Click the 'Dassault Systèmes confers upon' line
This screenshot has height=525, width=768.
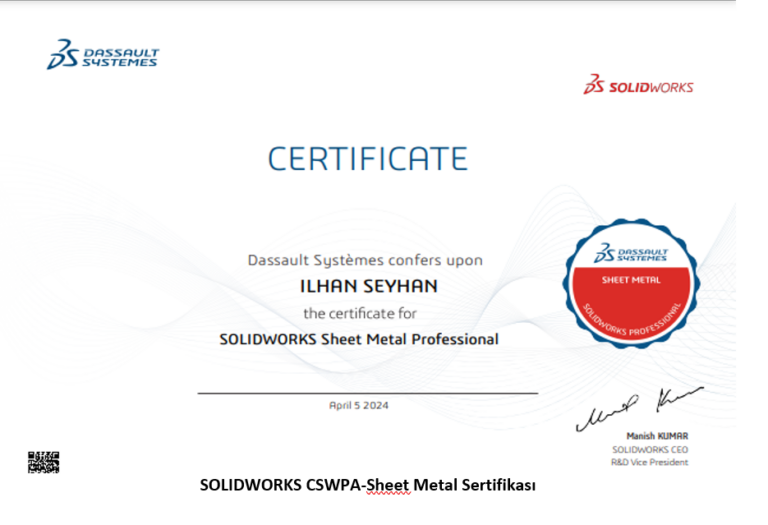365,260
